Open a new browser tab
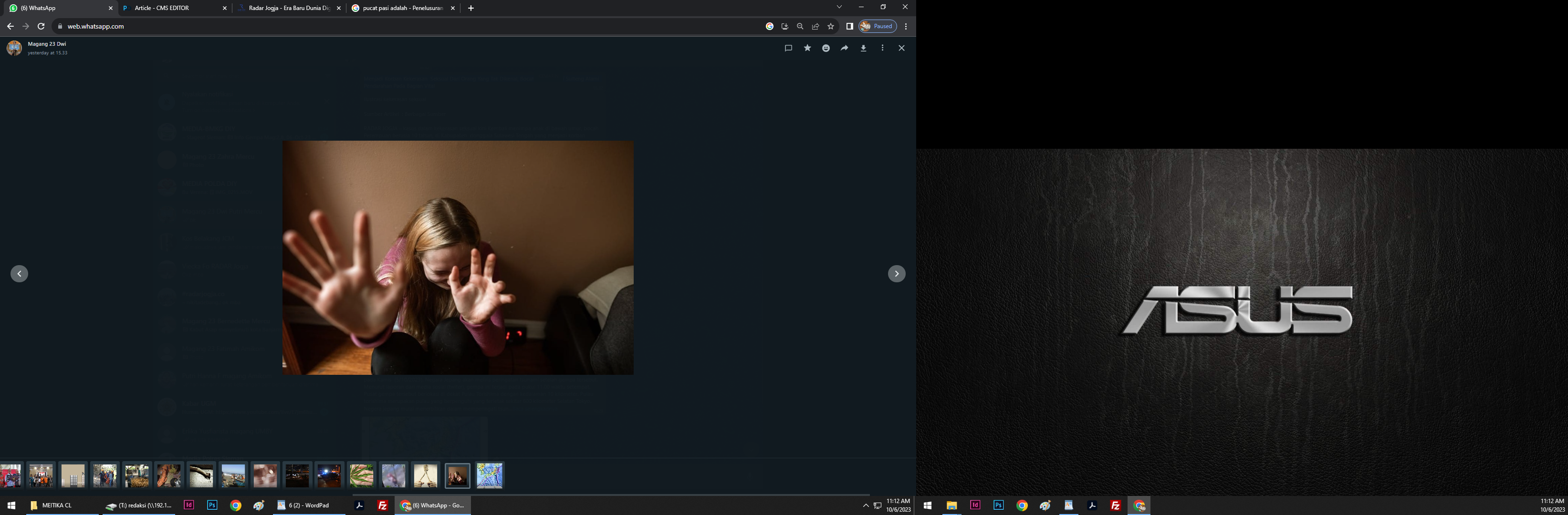The image size is (1568, 515). [470, 9]
